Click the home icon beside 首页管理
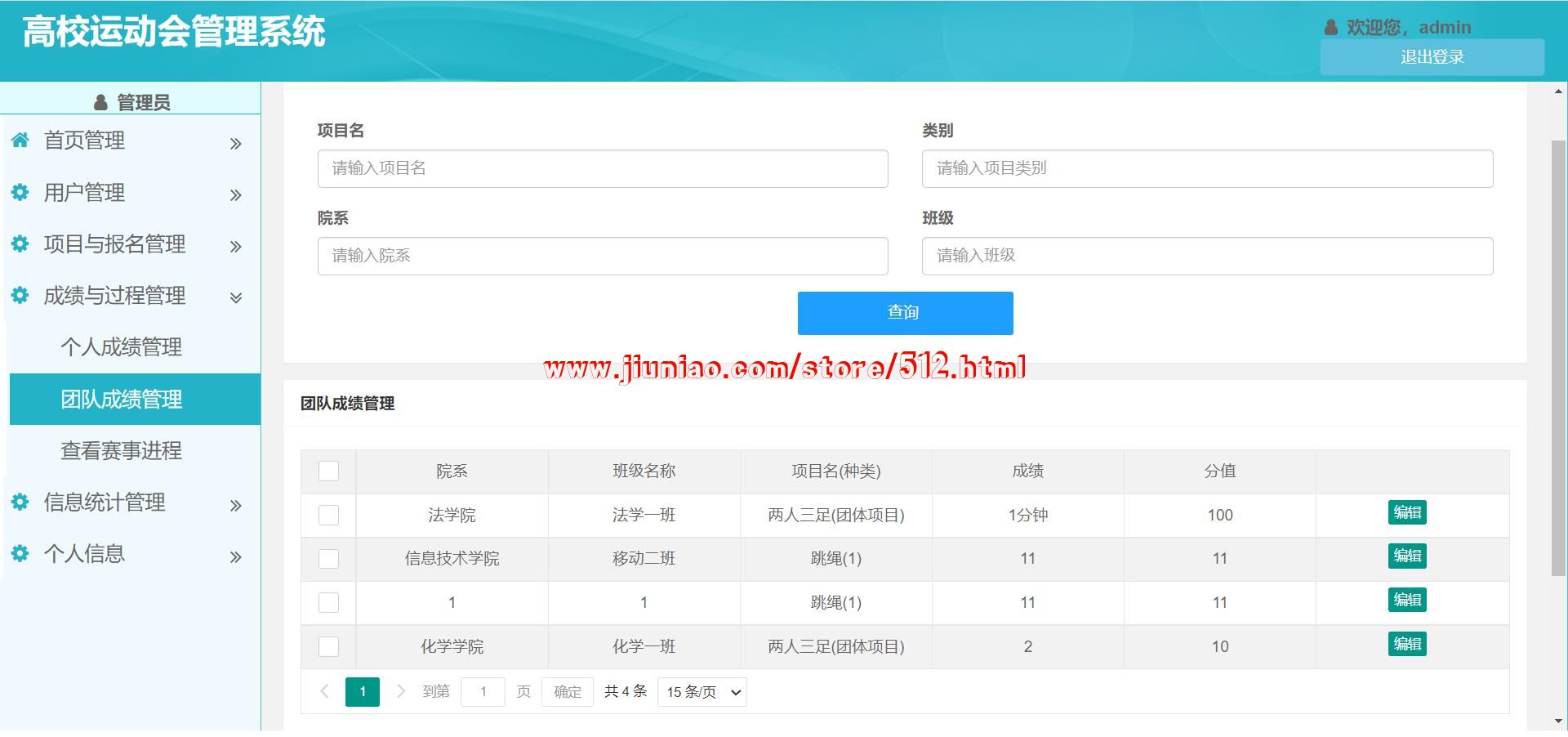The height and width of the screenshot is (737, 1568). (x=20, y=140)
